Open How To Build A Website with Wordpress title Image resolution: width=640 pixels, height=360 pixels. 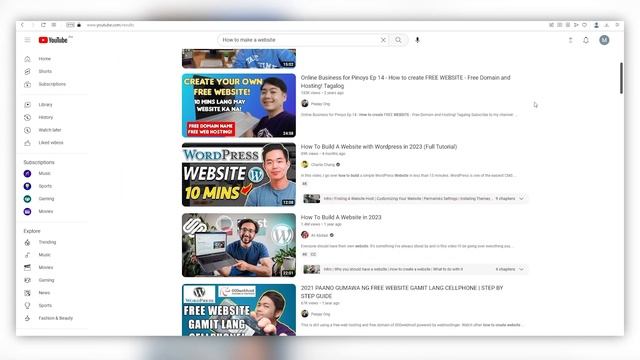[x=379, y=147]
